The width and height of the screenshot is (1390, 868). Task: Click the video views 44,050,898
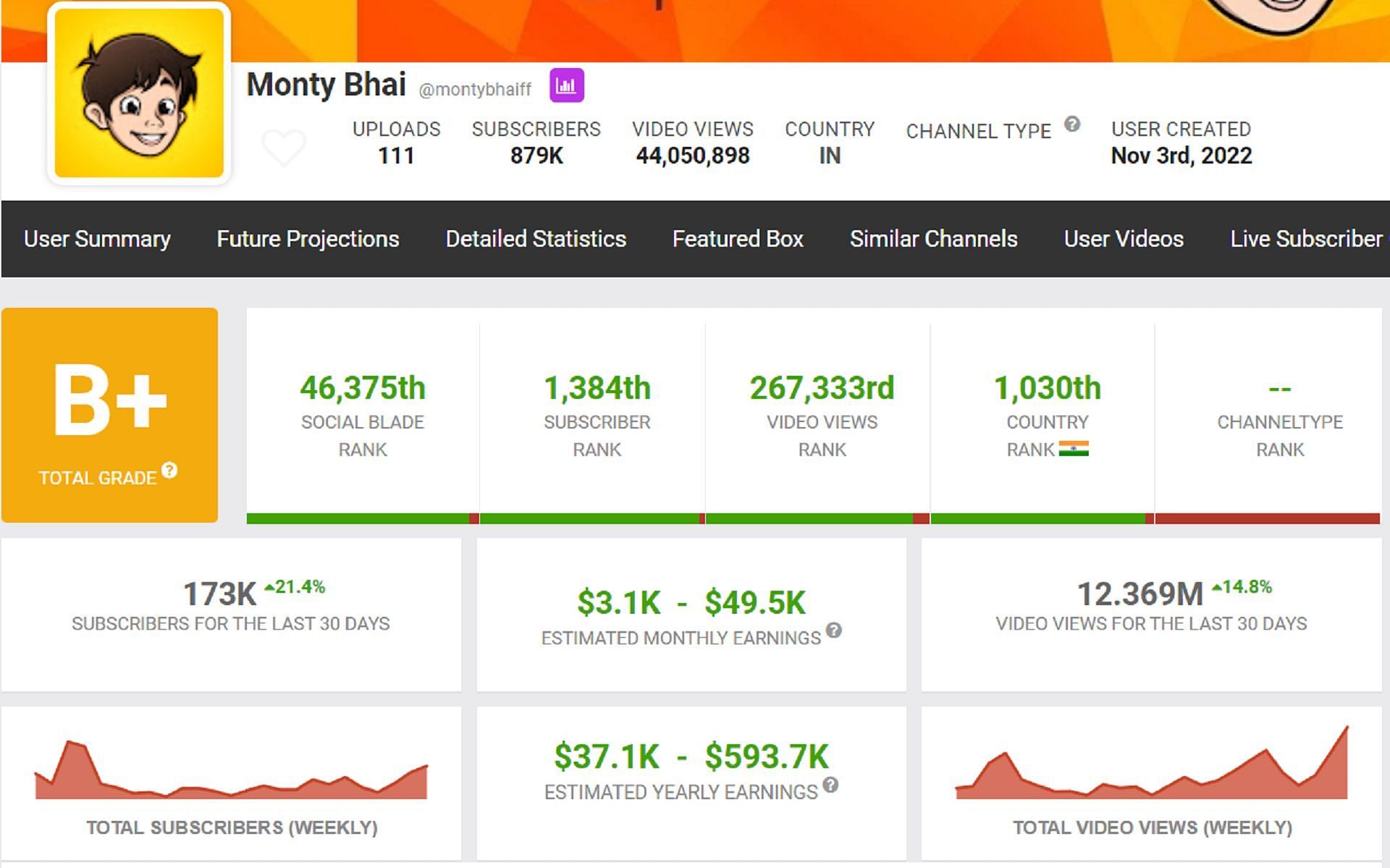point(693,156)
